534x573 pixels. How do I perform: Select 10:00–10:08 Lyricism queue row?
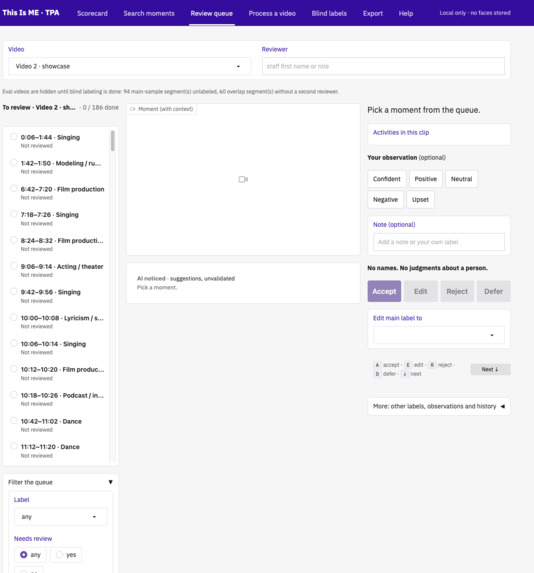click(58, 322)
